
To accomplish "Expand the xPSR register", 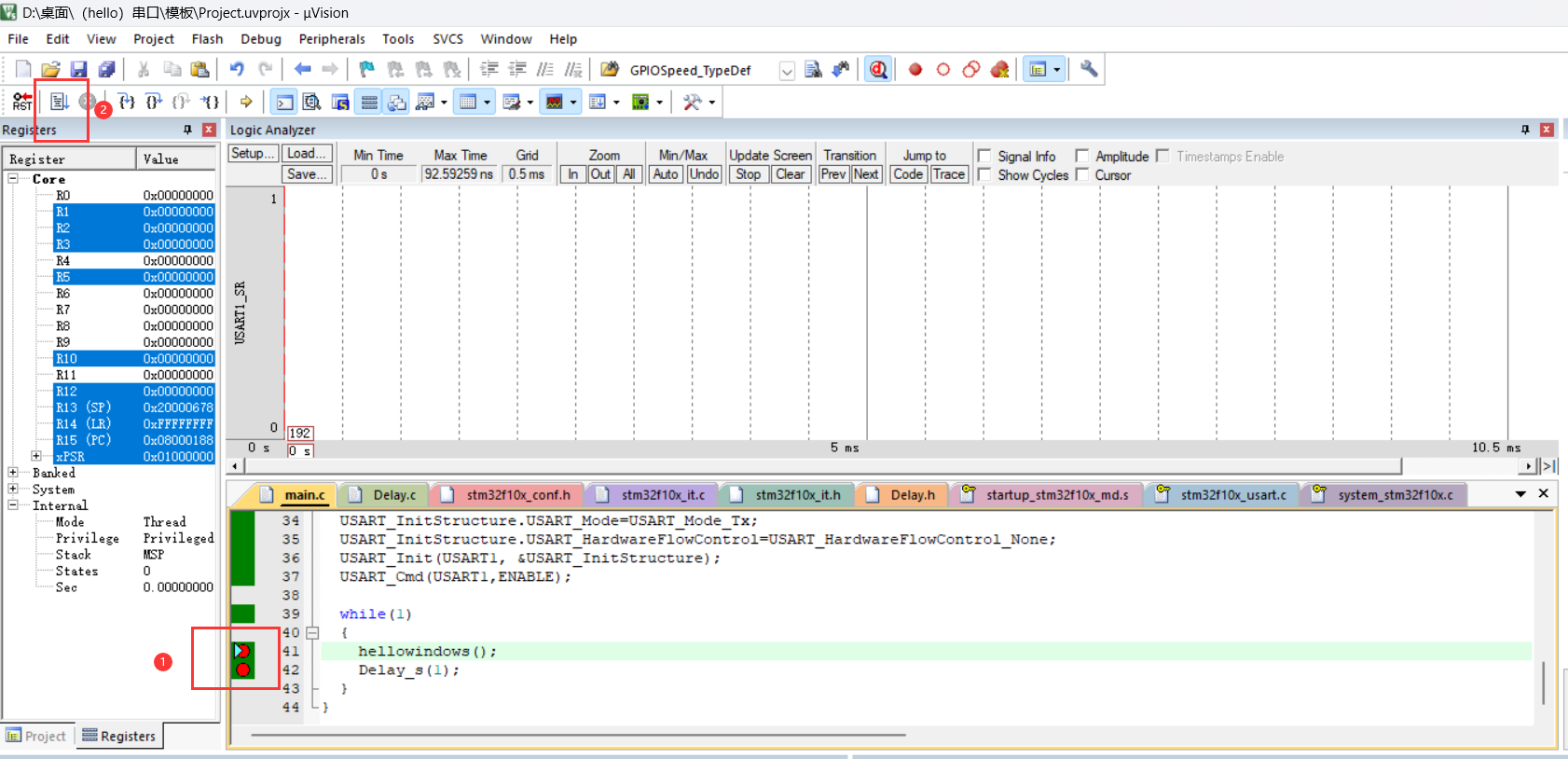I will [36, 456].
